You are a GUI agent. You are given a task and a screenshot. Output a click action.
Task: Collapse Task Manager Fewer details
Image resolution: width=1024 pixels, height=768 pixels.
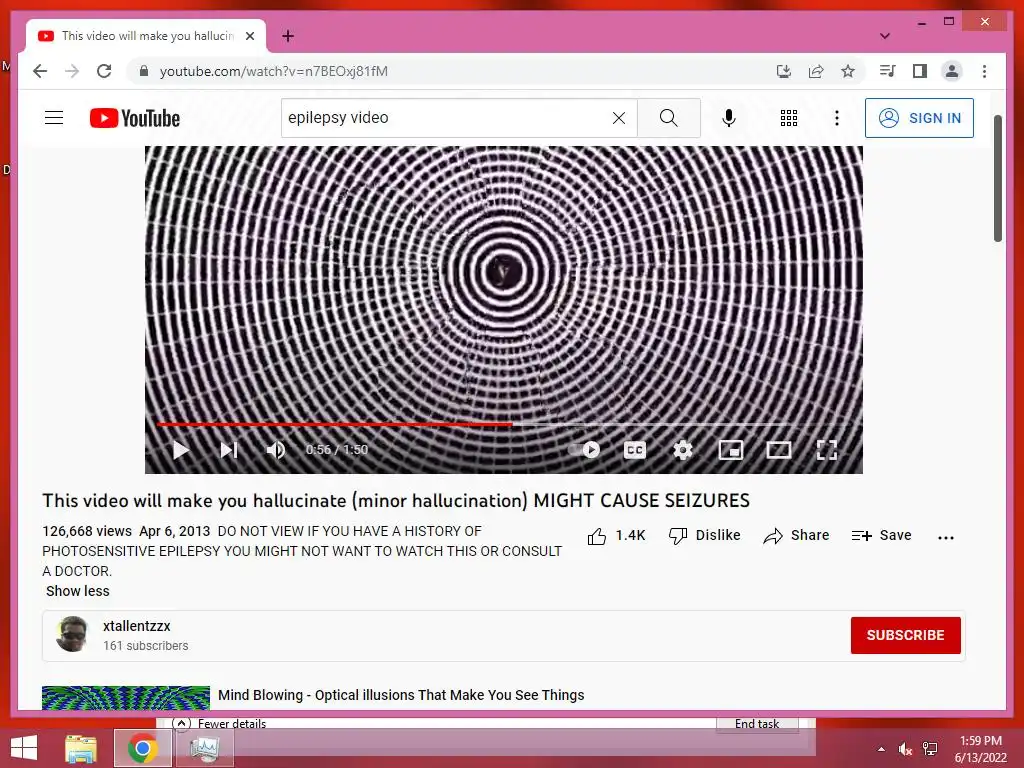(x=220, y=723)
